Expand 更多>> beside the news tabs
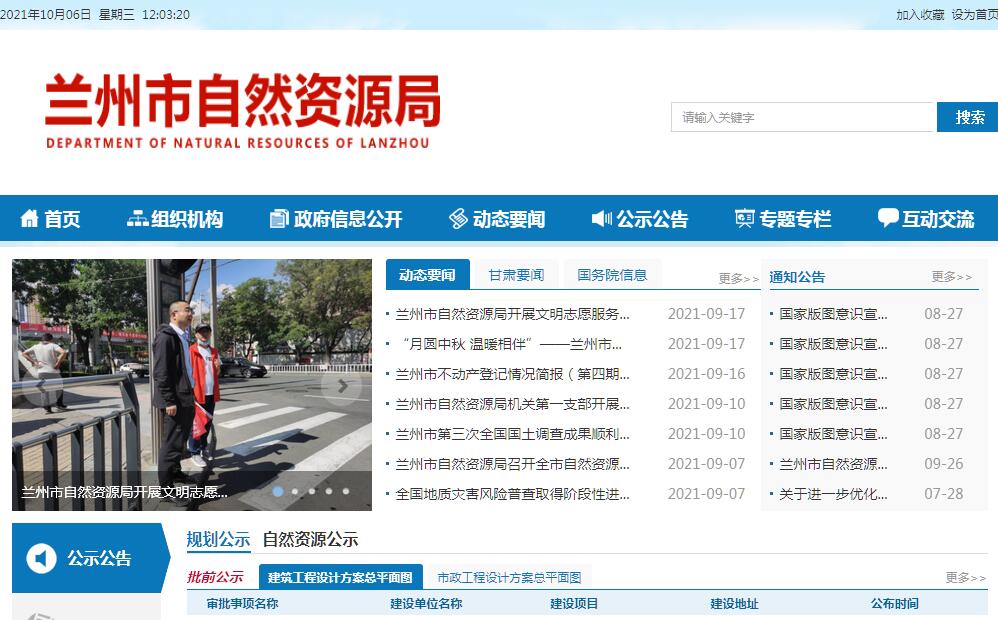 738,278
